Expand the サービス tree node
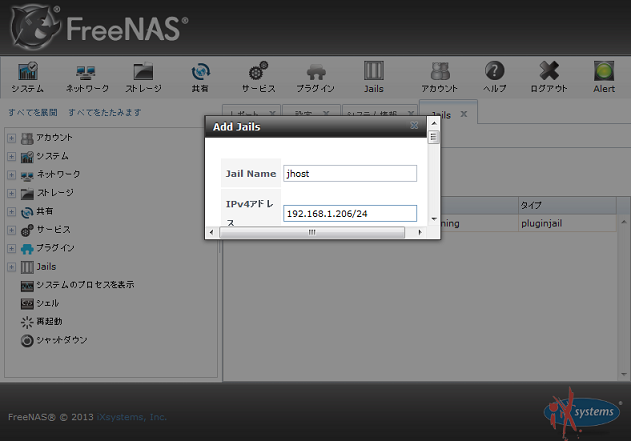This screenshot has height=441, width=631. coord(11,230)
